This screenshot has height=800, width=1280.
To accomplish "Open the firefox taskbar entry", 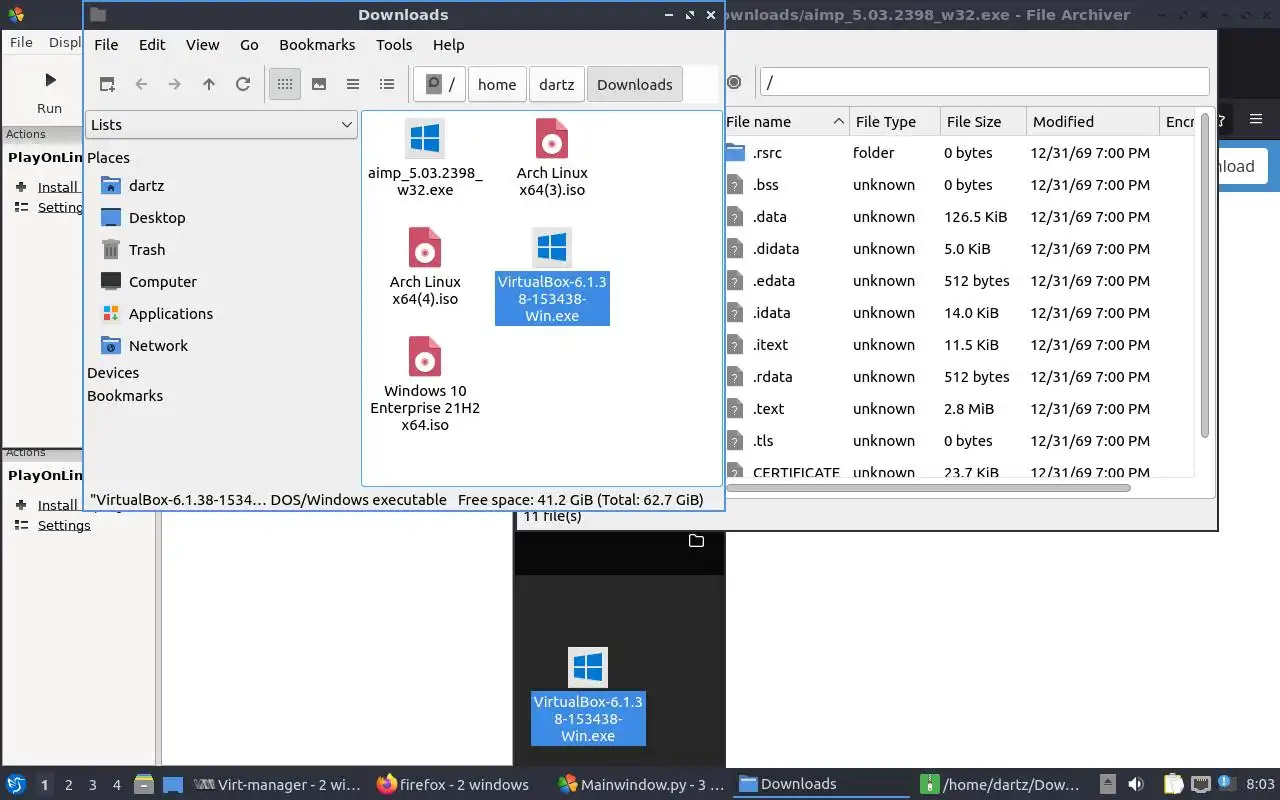I will click(452, 785).
